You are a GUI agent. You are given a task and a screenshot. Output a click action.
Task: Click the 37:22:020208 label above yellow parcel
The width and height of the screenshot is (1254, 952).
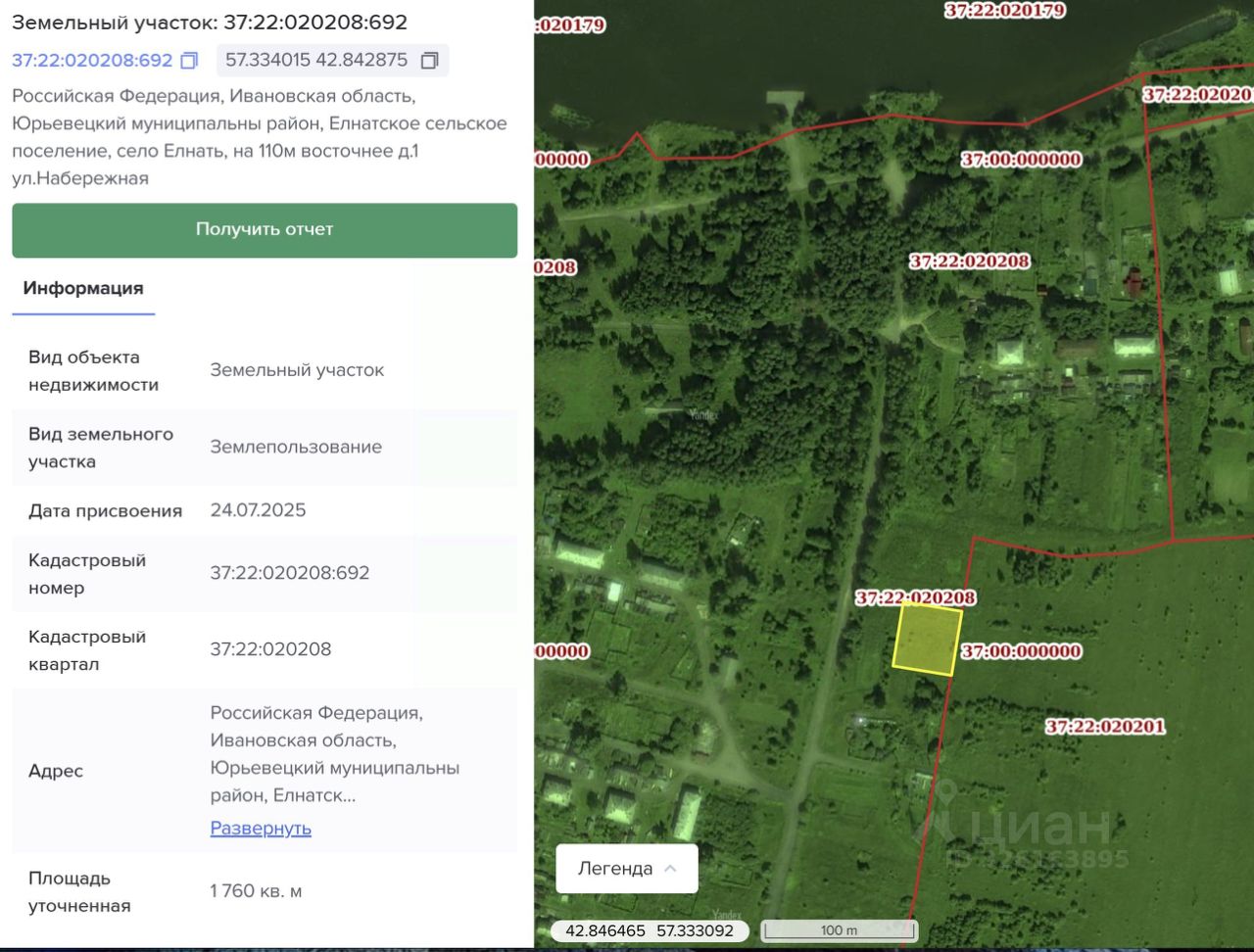click(x=915, y=597)
